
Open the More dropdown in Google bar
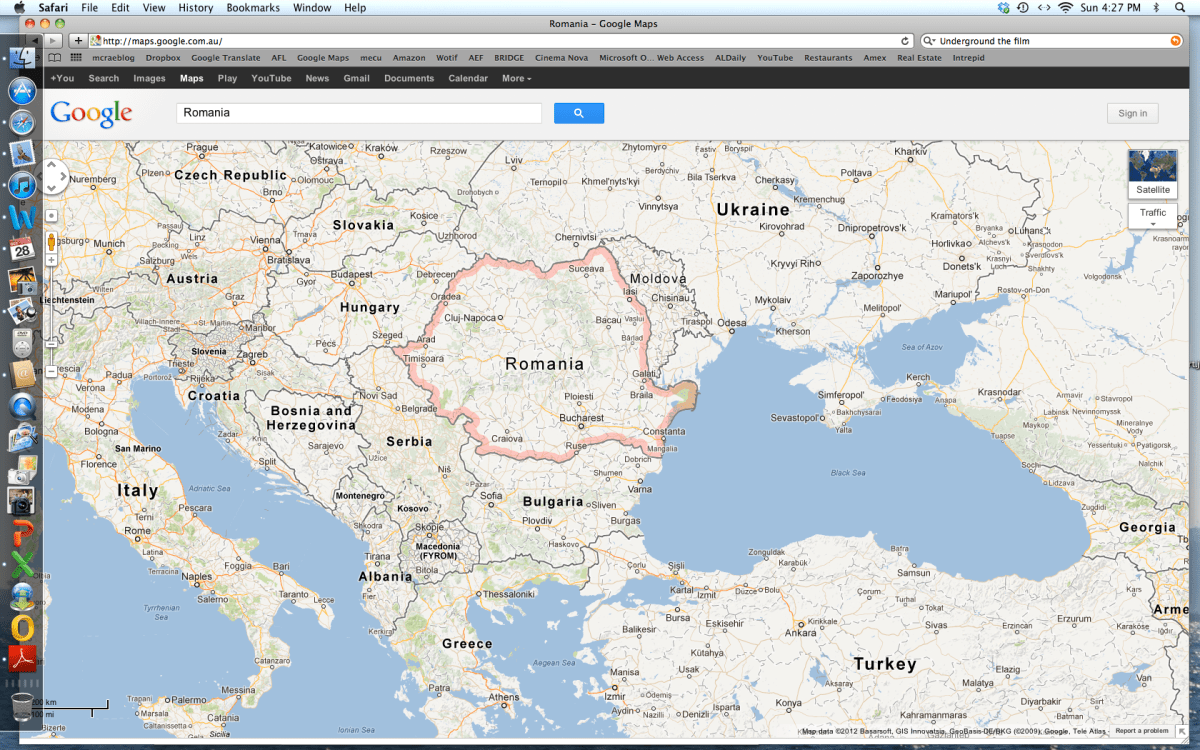(x=516, y=78)
